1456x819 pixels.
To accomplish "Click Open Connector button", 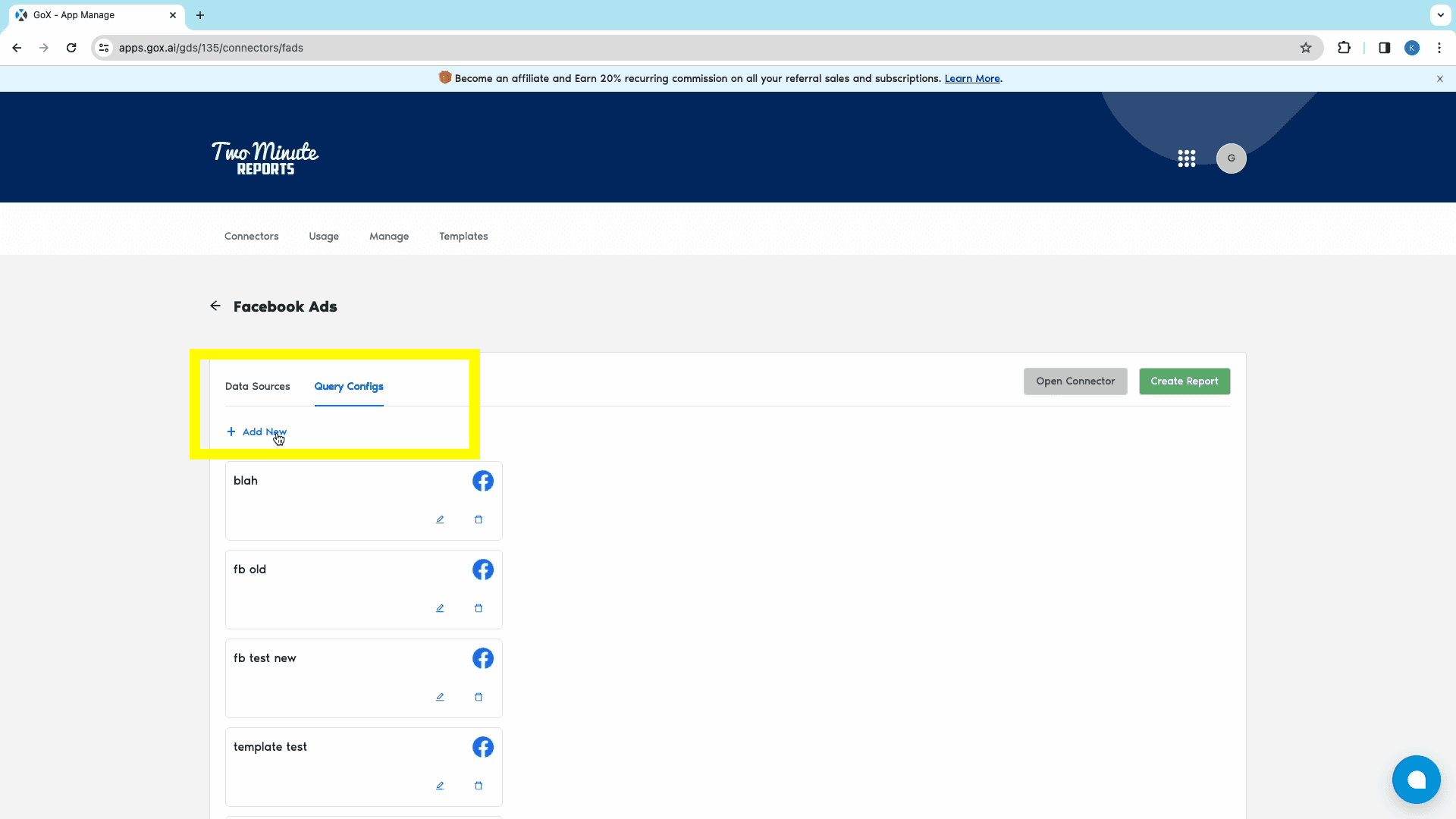I will click(x=1075, y=381).
